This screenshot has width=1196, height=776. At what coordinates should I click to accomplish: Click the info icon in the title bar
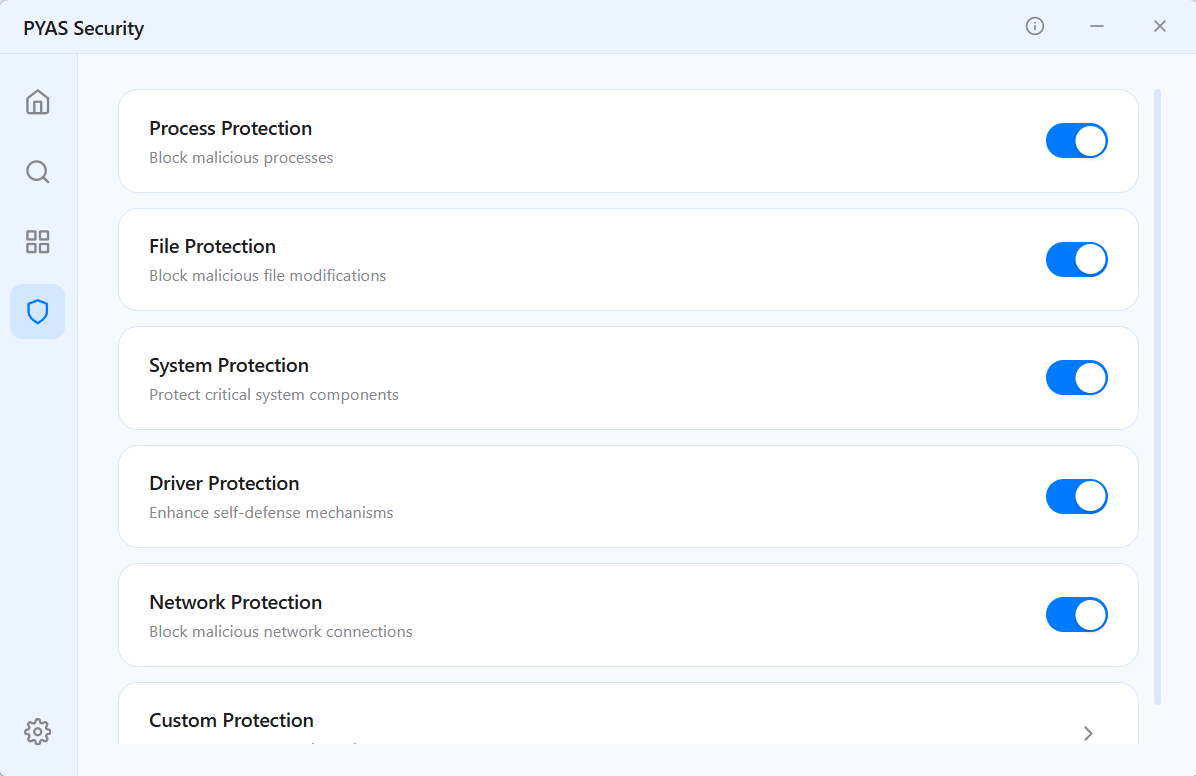pos(1034,26)
